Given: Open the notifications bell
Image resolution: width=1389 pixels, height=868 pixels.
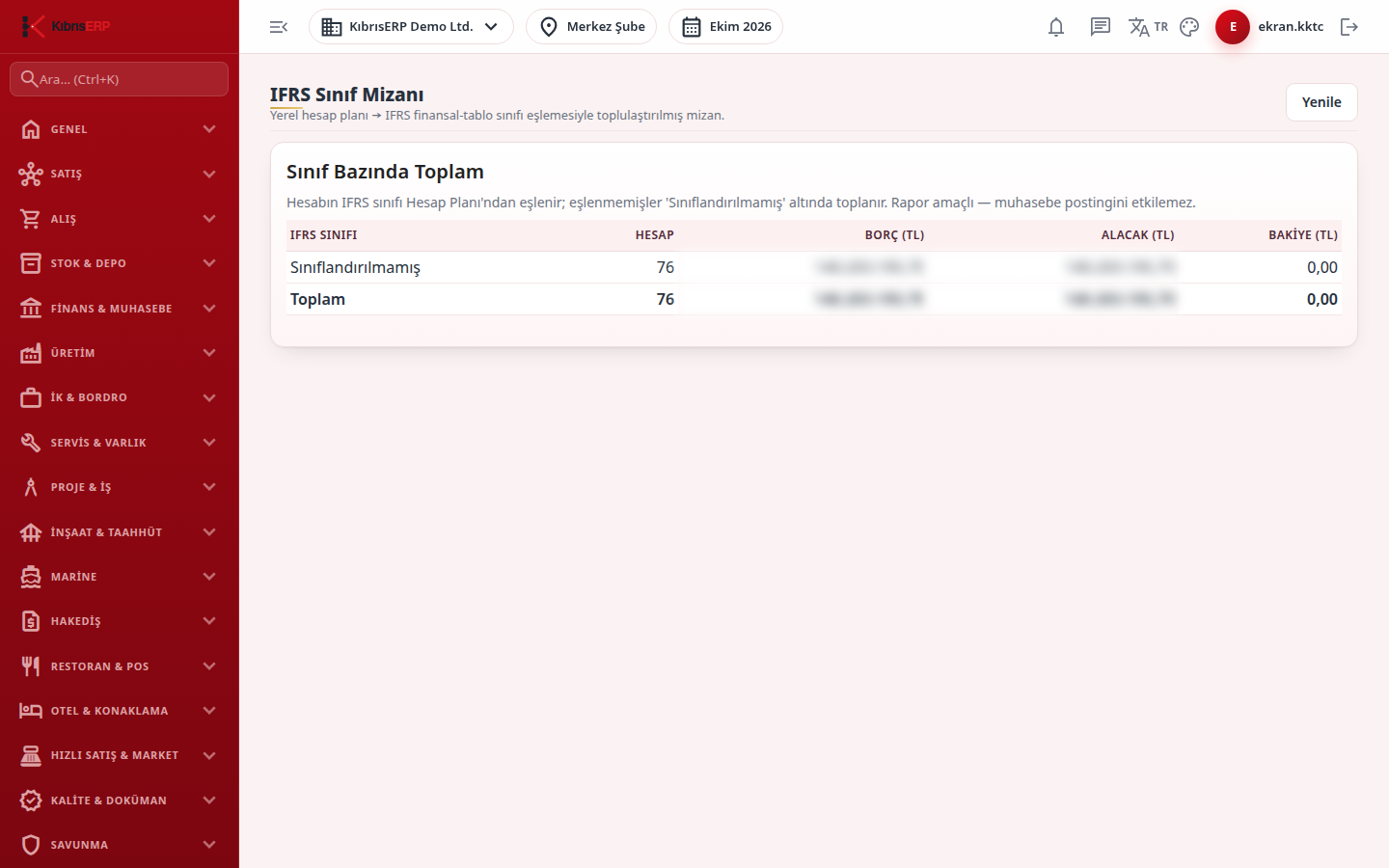Looking at the screenshot, I should 1056,27.
